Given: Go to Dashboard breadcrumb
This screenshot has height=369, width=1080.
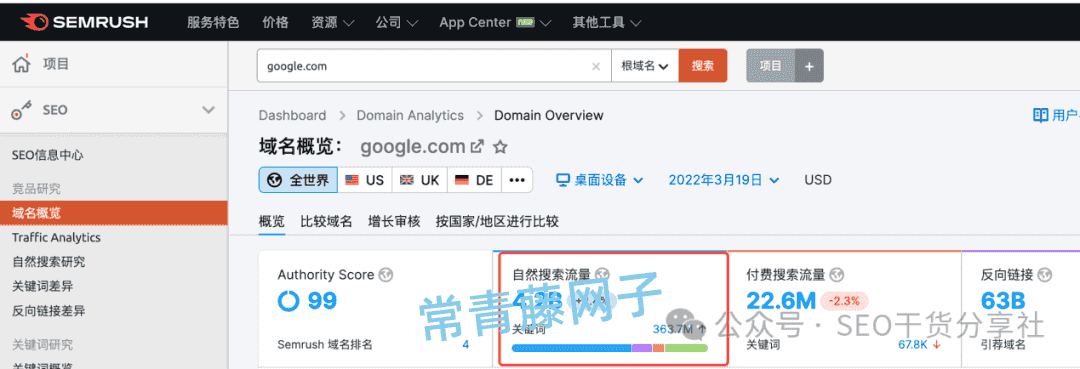Looking at the screenshot, I should (292, 116).
